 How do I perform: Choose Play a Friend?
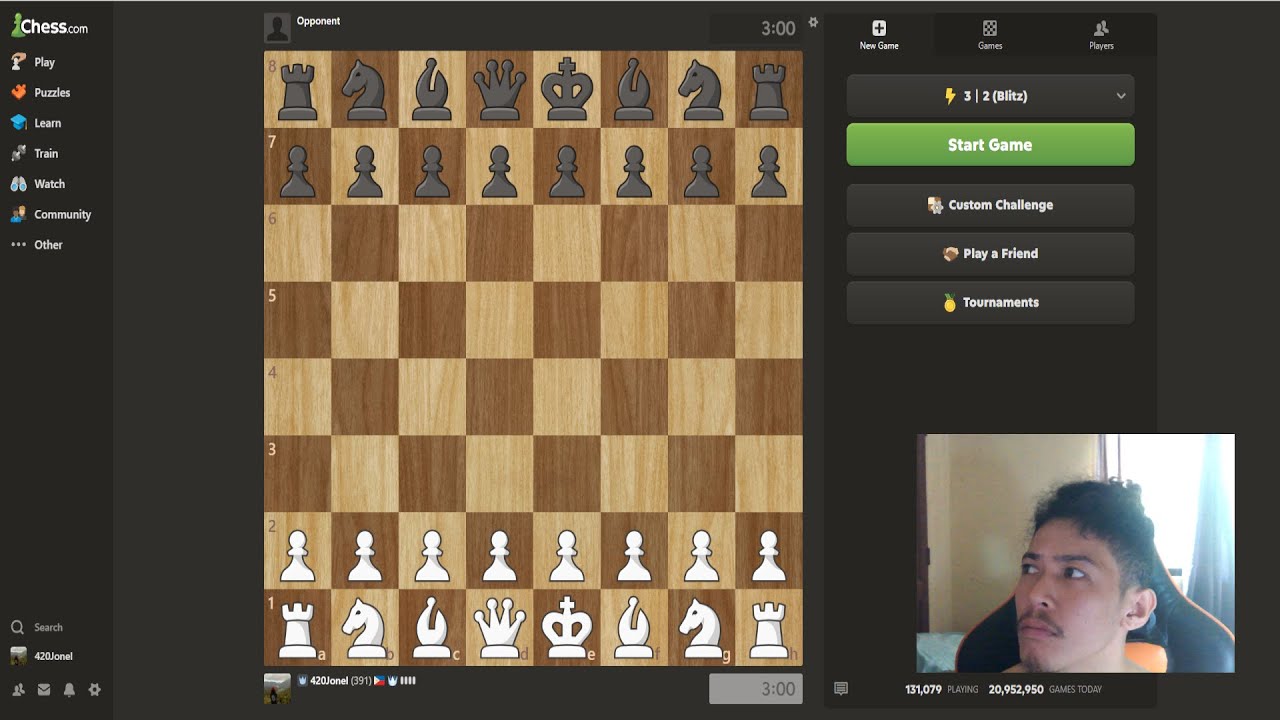(990, 254)
